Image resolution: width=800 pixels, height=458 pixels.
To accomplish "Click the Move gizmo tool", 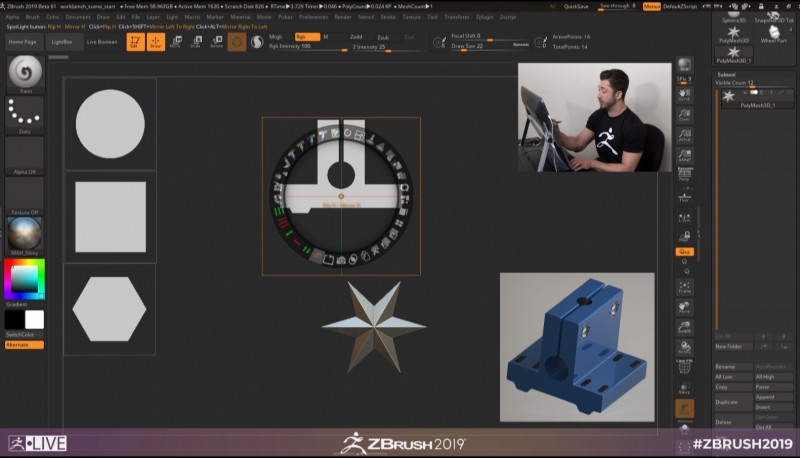I will [176, 41].
